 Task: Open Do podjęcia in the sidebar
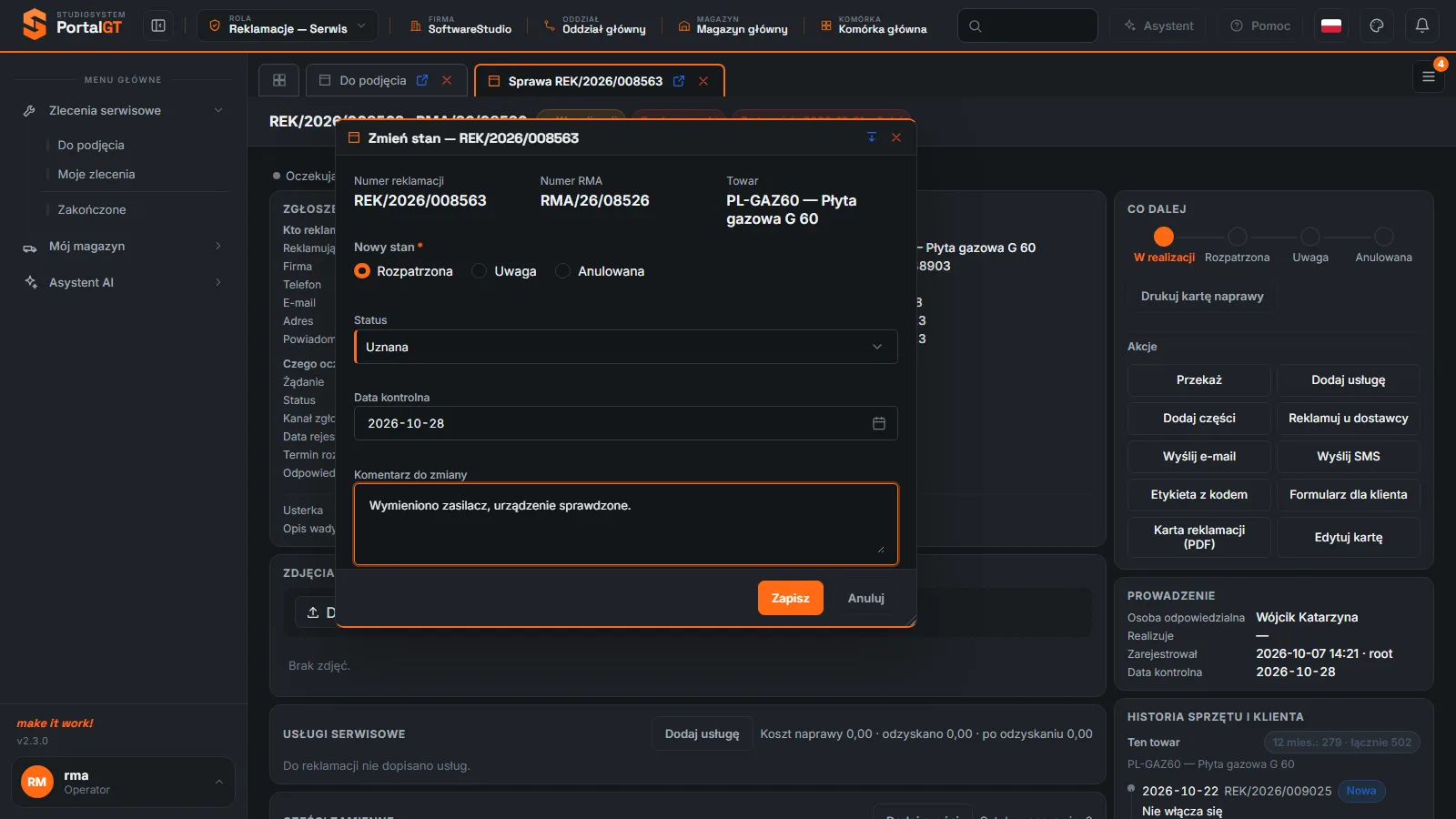coord(91,145)
